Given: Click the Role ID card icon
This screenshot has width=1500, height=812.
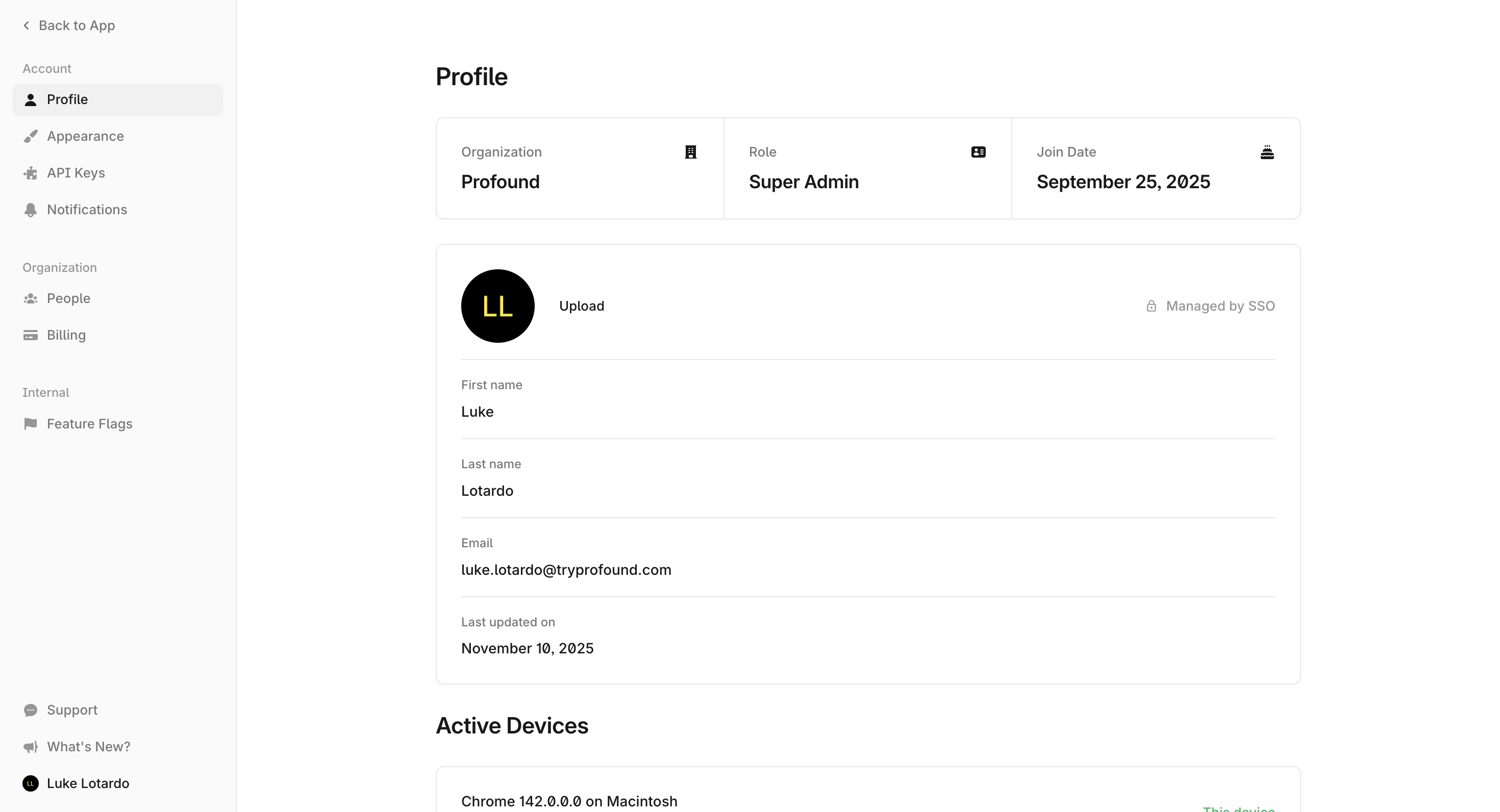Looking at the screenshot, I should tap(978, 152).
